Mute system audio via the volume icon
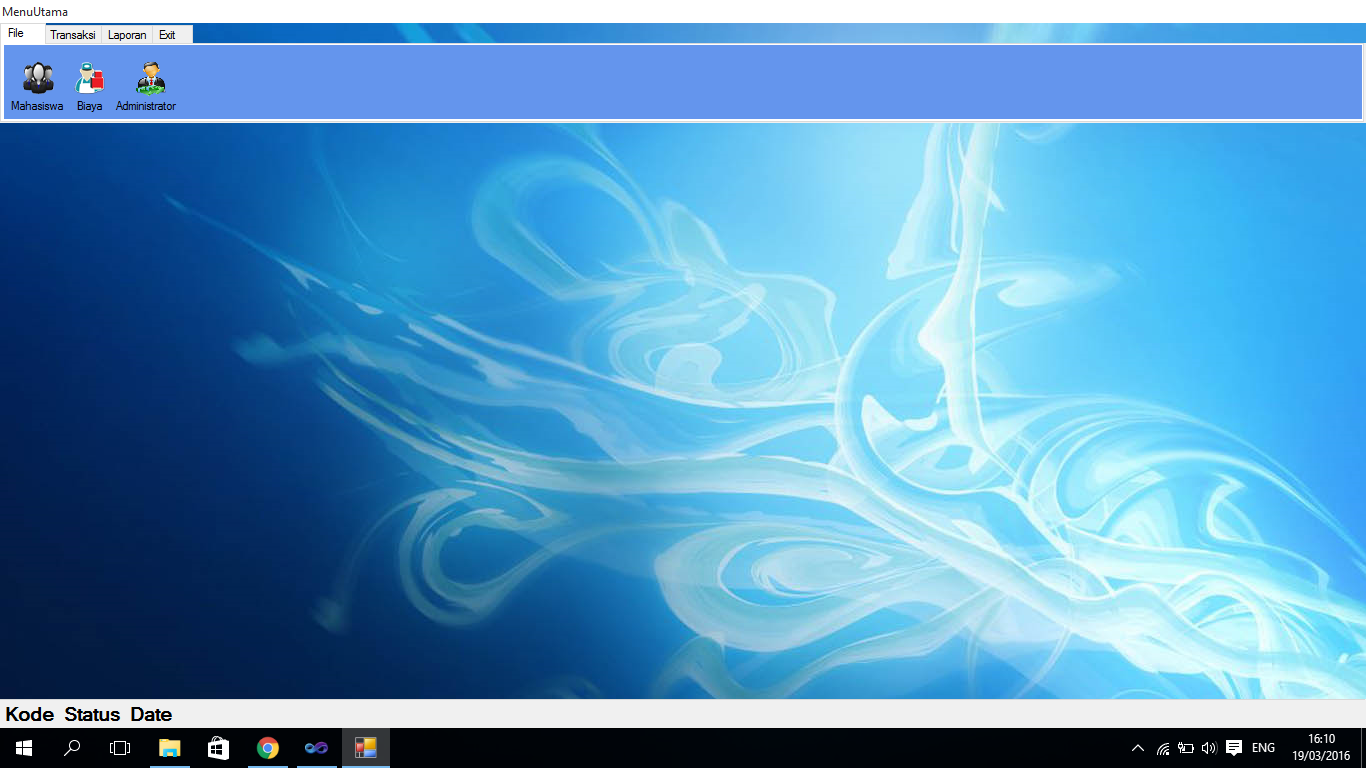The image size is (1366, 768). (x=1209, y=747)
